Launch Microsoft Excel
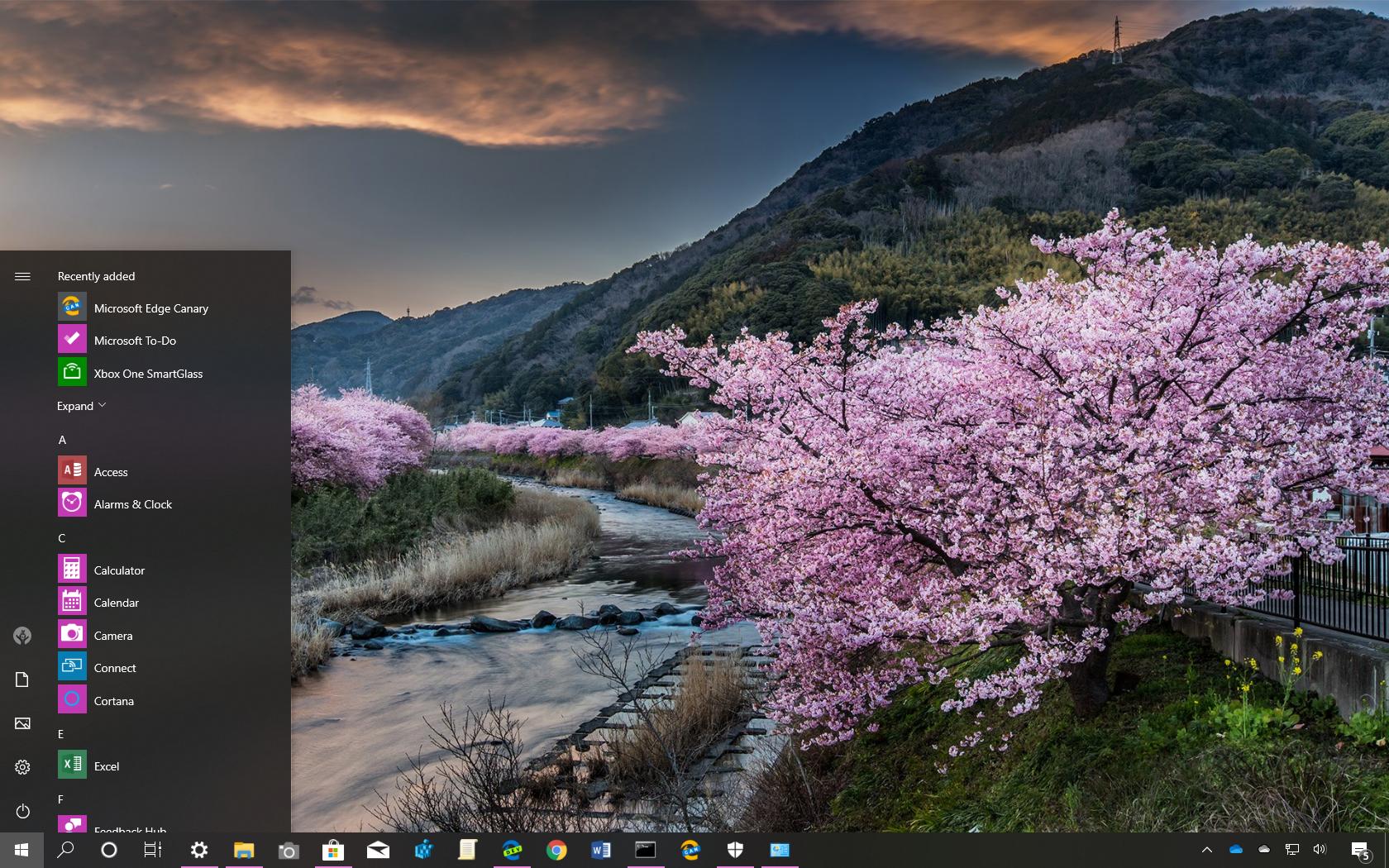The image size is (1389, 868). click(107, 765)
